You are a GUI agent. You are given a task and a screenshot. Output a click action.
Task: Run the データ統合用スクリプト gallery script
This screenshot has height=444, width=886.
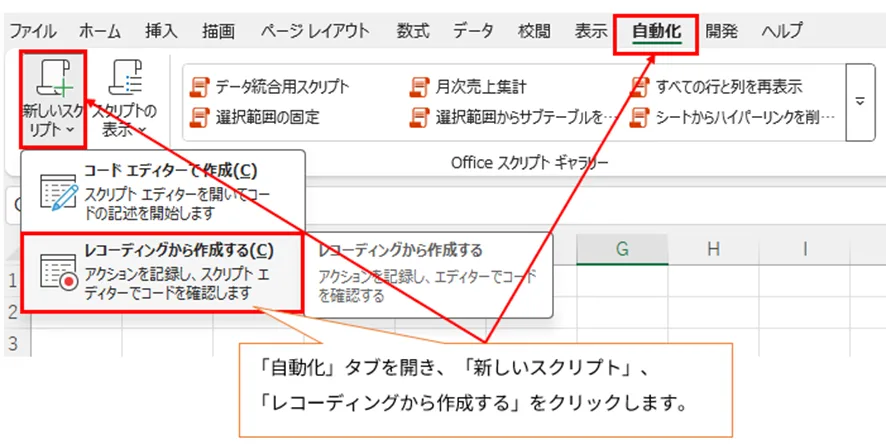tap(271, 87)
